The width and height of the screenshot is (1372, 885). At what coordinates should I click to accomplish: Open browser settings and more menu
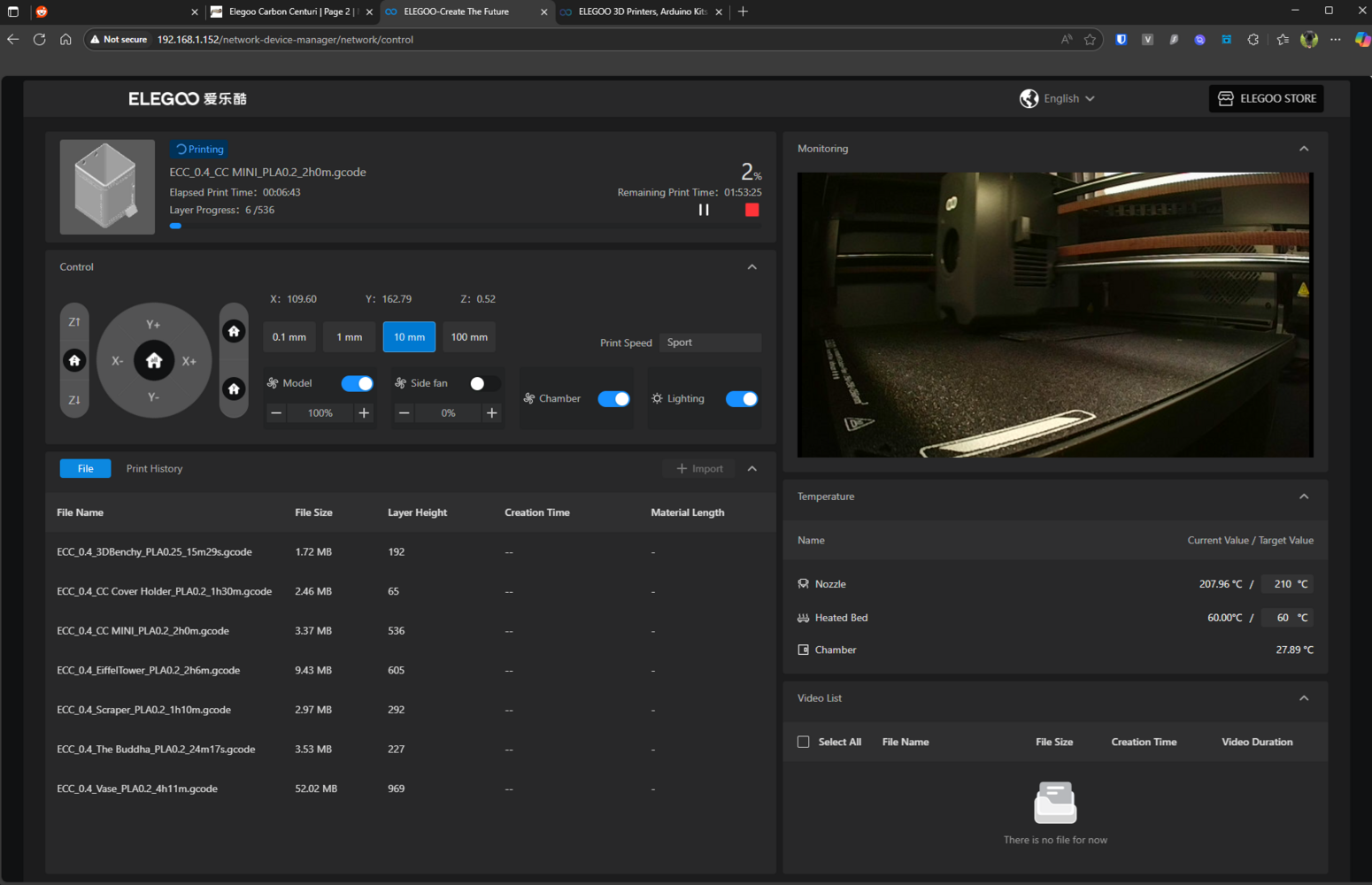(x=1336, y=39)
